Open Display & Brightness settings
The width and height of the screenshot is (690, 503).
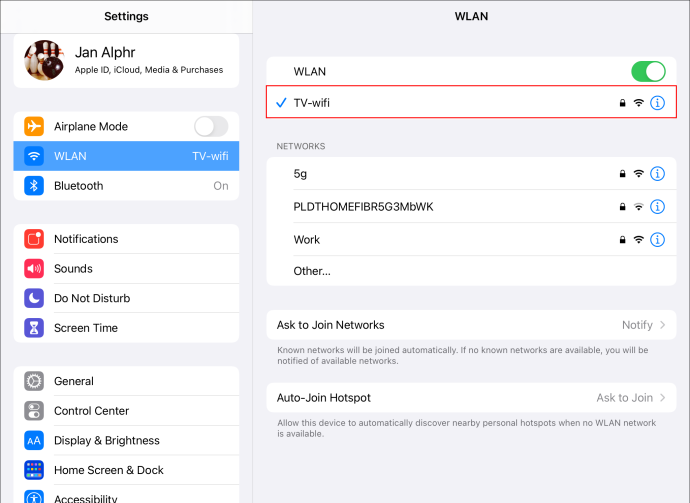click(126, 441)
